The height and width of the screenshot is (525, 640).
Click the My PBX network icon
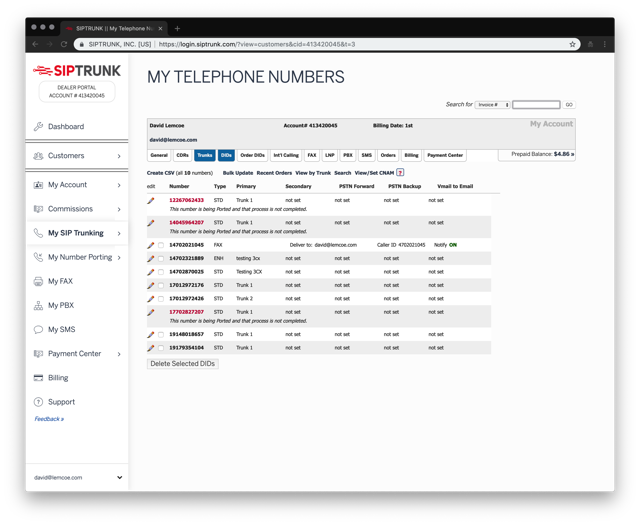pyautogui.click(x=38, y=305)
